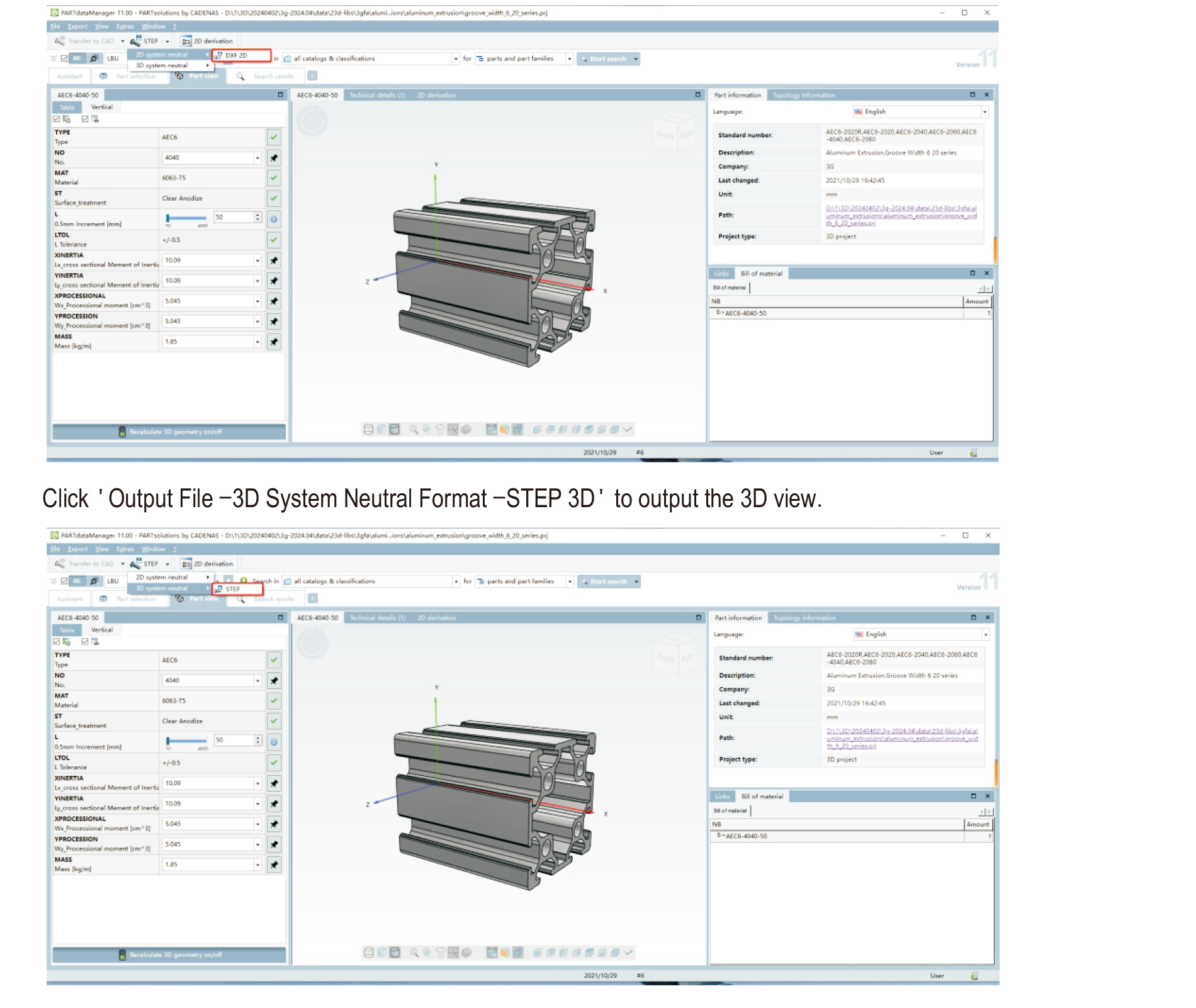Open the Path link in lower Part information
Viewport: 1196px width, 1008px height.
(902, 739)
